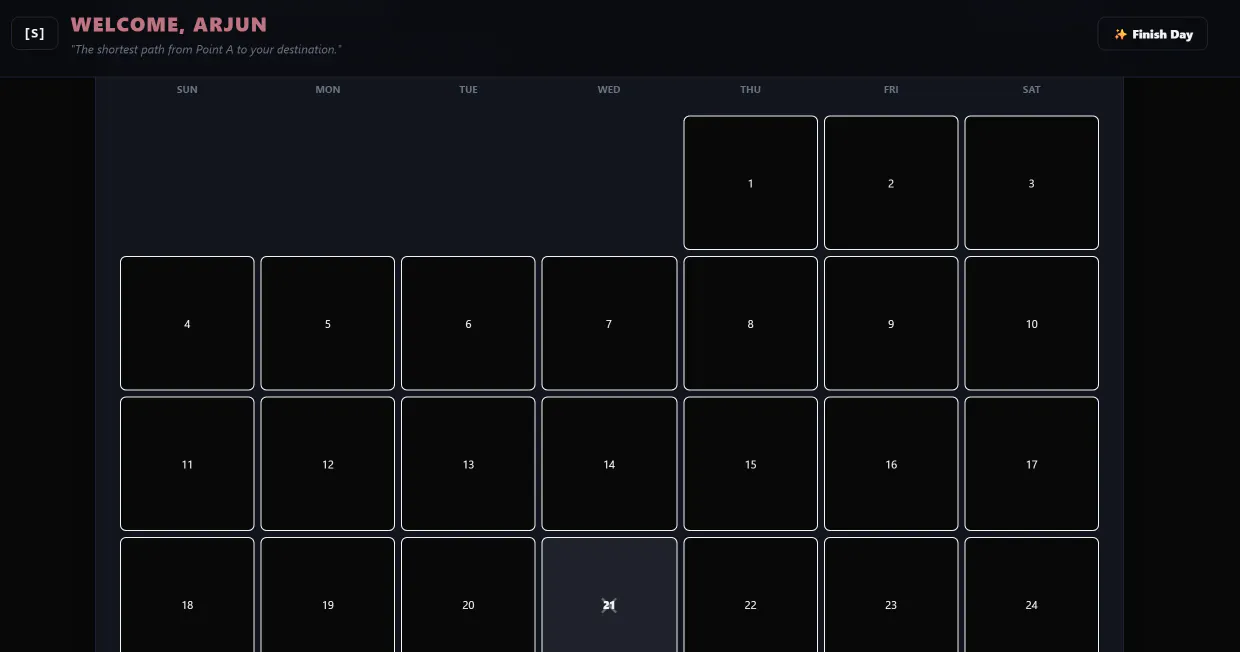Click the TUE column header
1240x652 pixels.
[x=468, y=90]
